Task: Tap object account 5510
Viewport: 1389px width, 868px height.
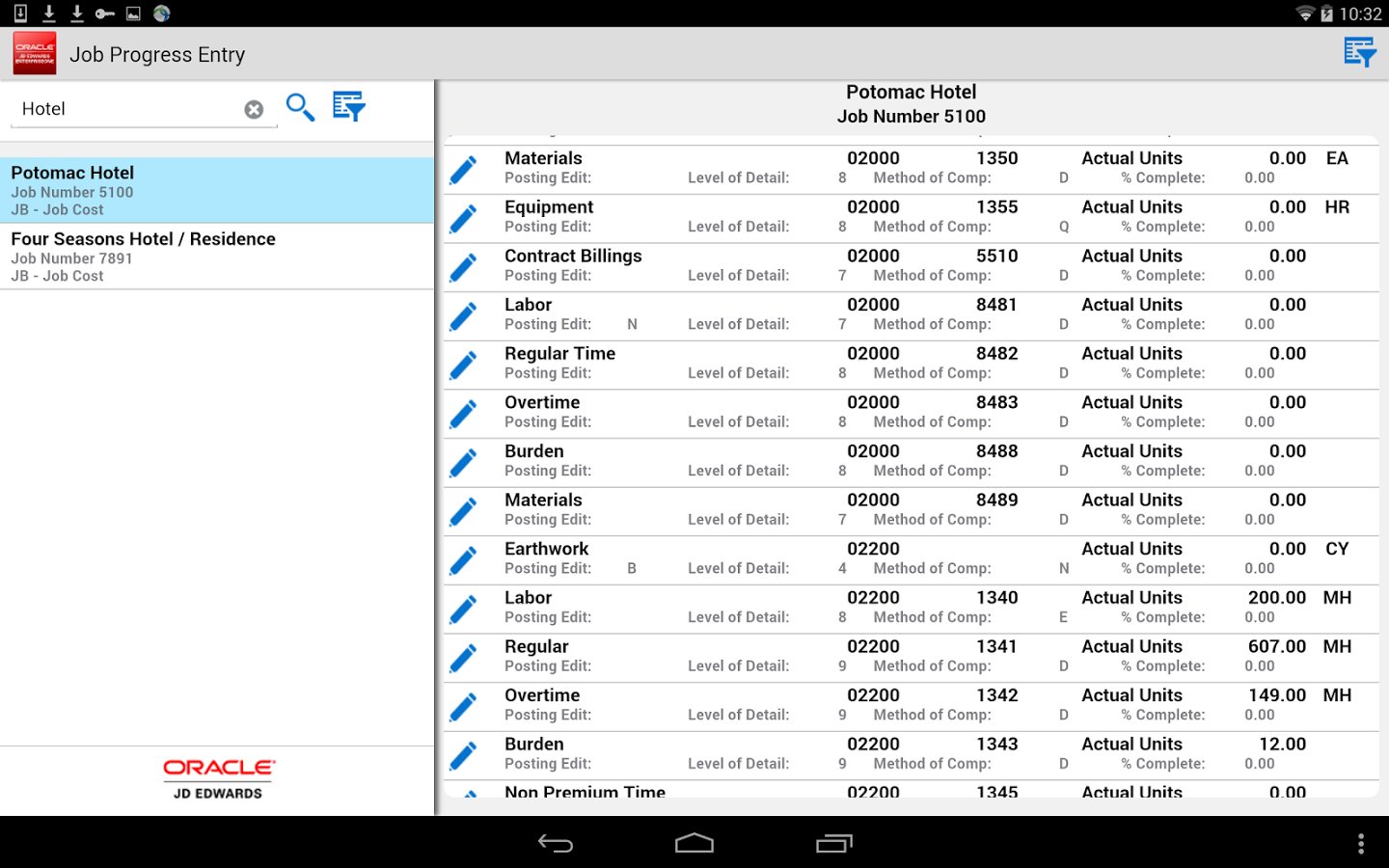Action: [997, 256]
